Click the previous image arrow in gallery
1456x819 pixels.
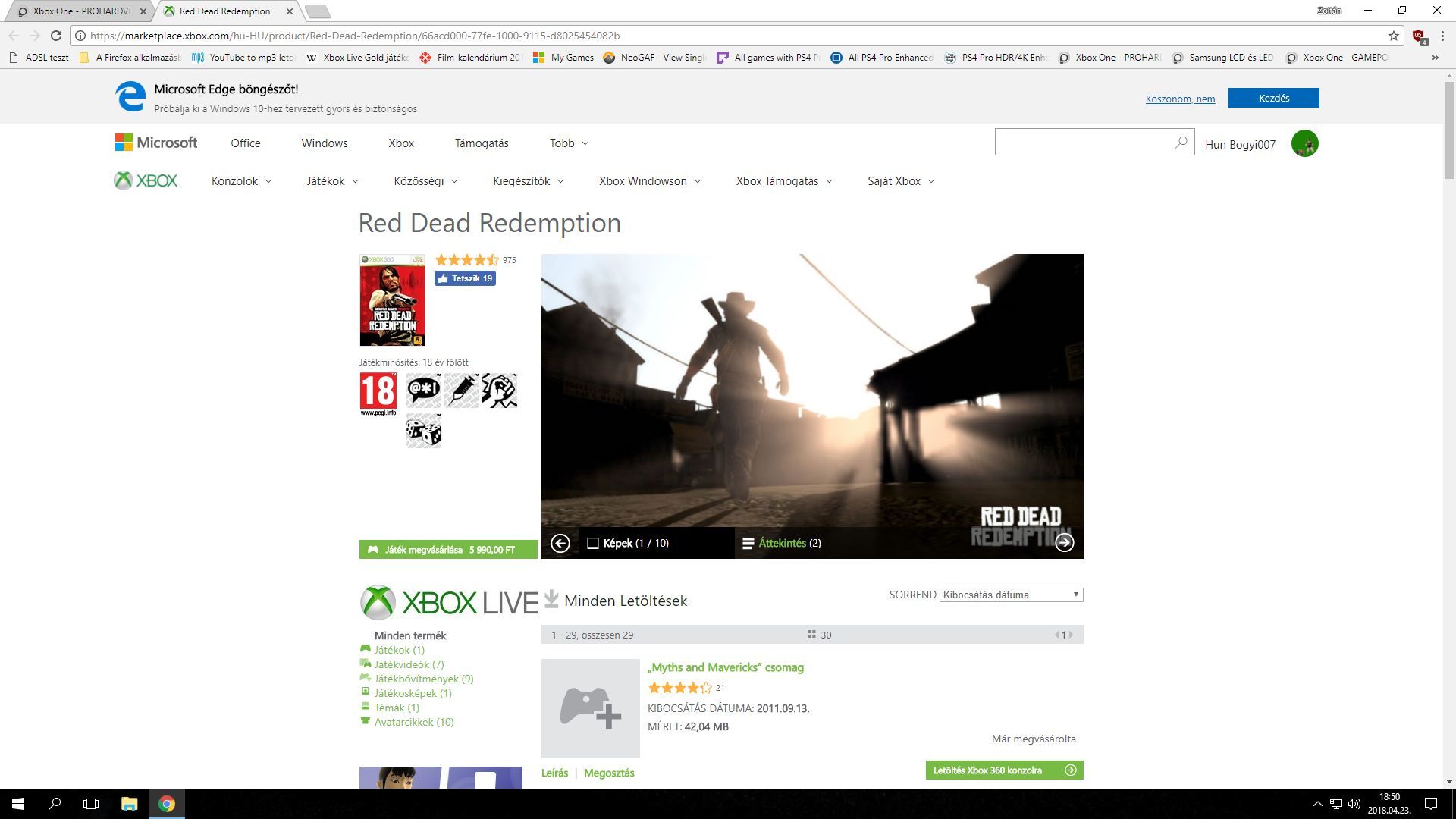(x=560, y=543)
